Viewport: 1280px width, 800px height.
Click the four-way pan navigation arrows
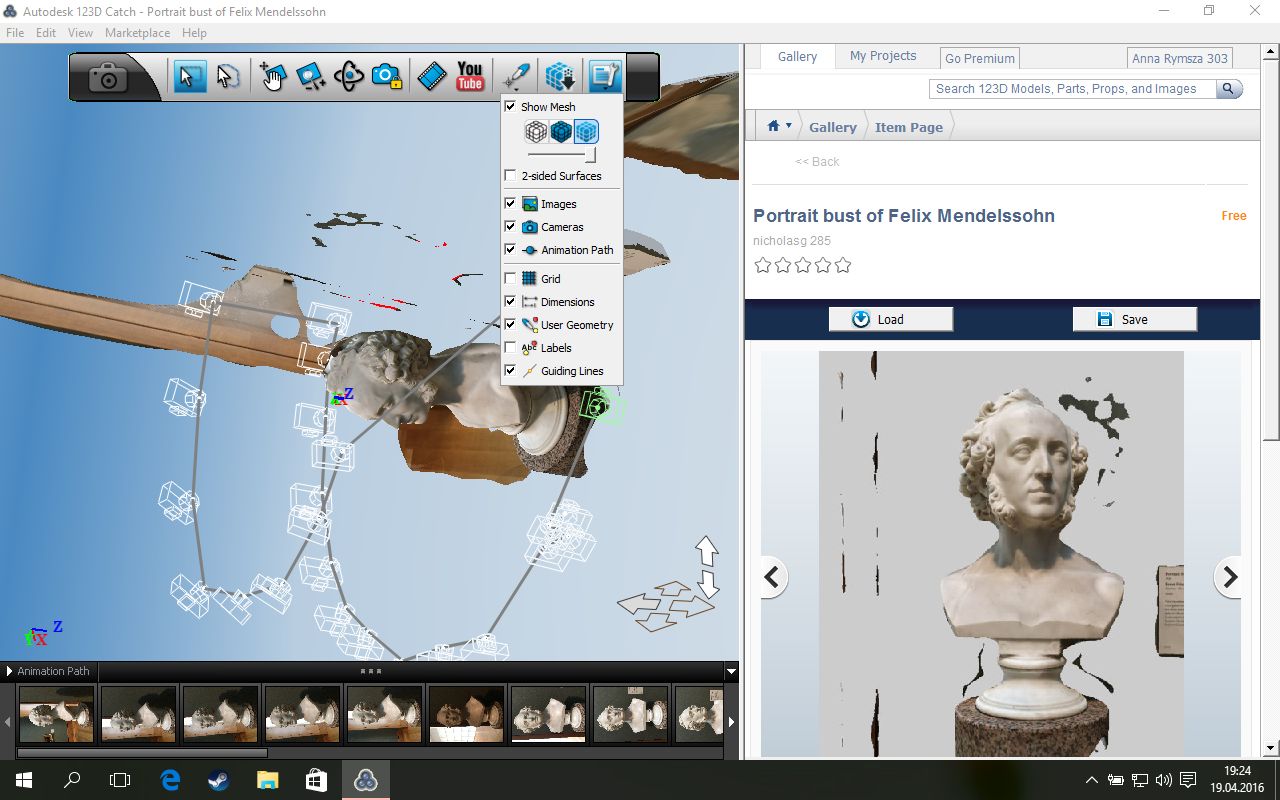(x=666, y=606)
